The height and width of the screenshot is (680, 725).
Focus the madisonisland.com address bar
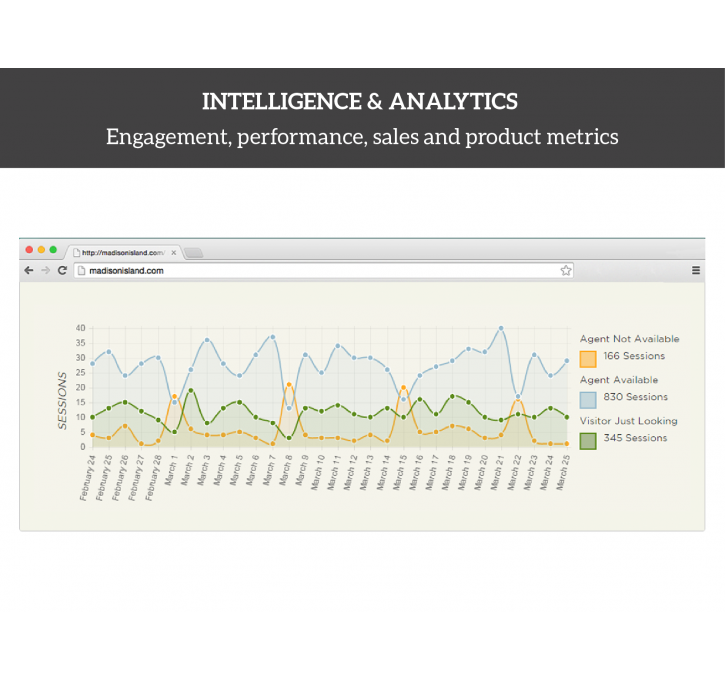(324, 271)
